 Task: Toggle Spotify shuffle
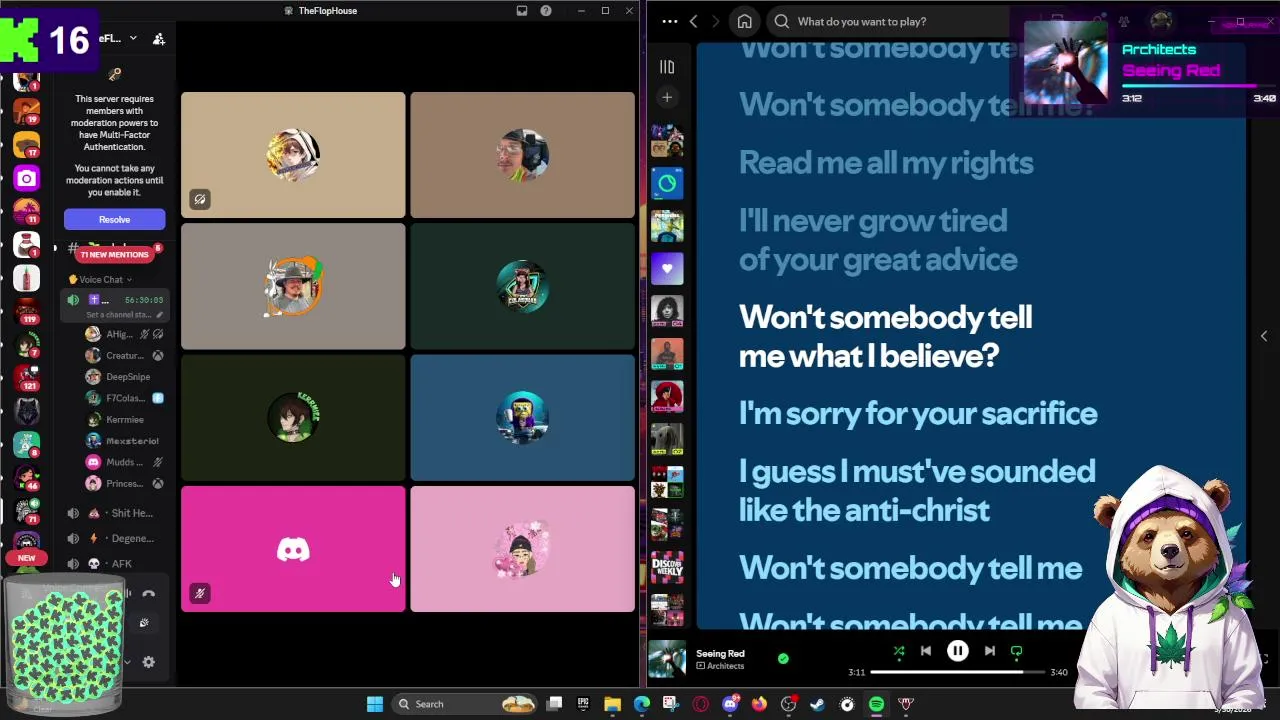tap(898, 651)
